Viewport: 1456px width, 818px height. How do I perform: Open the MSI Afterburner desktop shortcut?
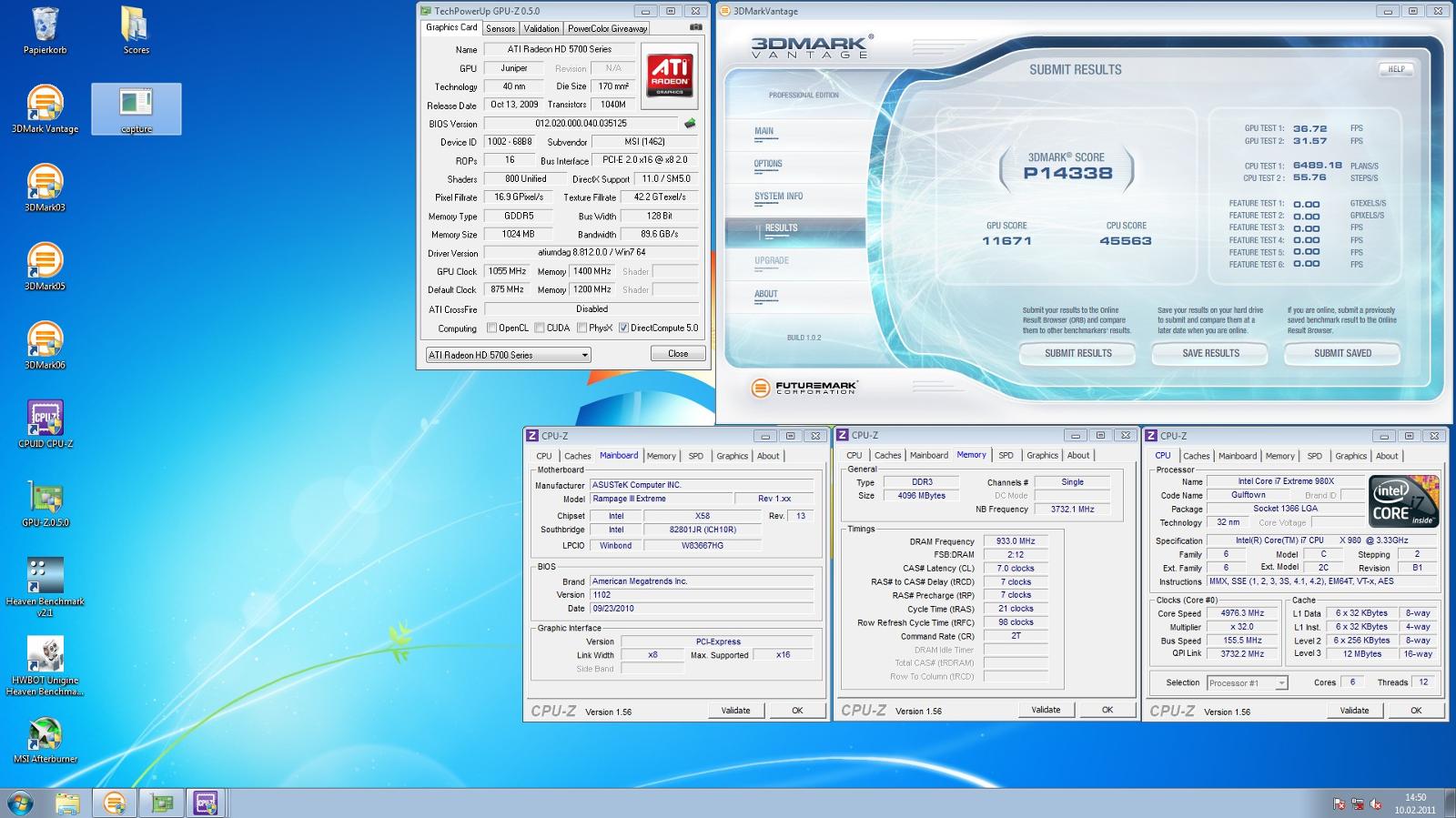tap(45, 740)
